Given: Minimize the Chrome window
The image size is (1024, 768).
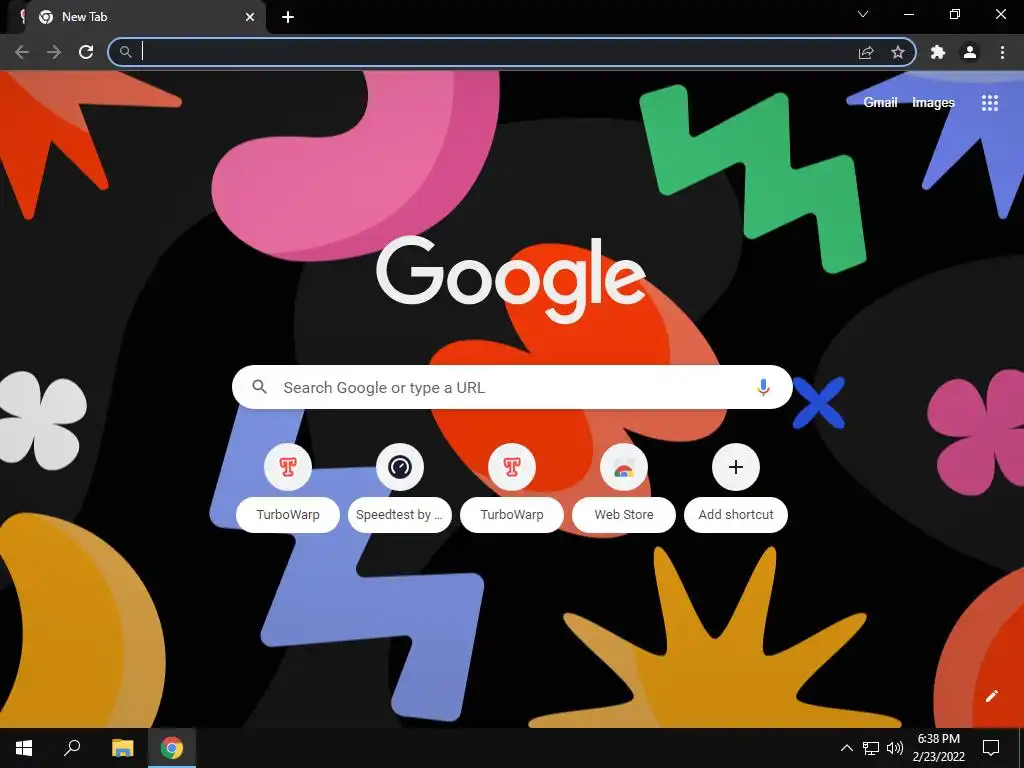Looking at the screenshot, I should tap(908, 14).
